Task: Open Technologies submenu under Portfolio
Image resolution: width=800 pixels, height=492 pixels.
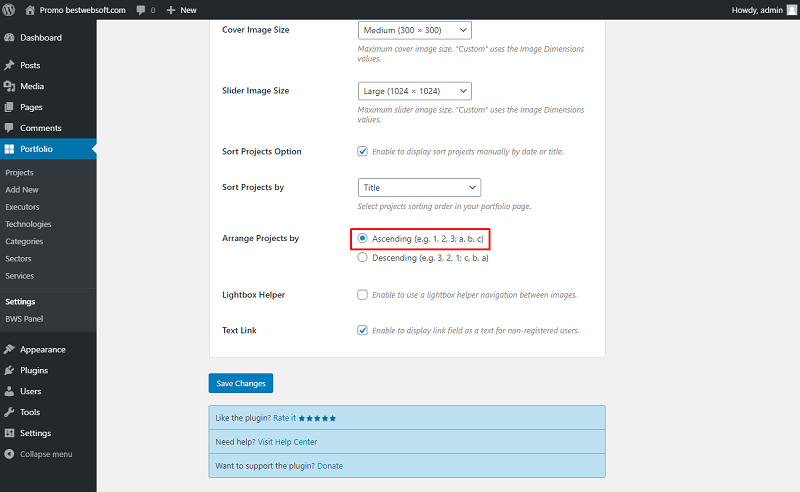Action: click(x=28, y=224)
